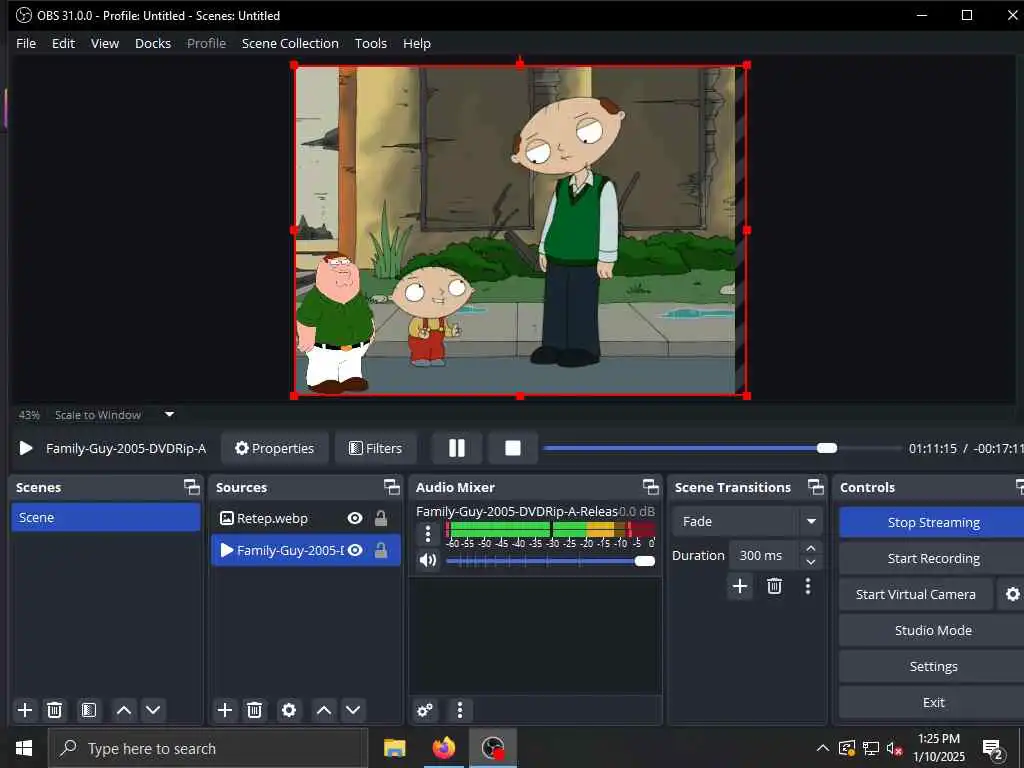Pop out the Sources dock

pos(392,487)
